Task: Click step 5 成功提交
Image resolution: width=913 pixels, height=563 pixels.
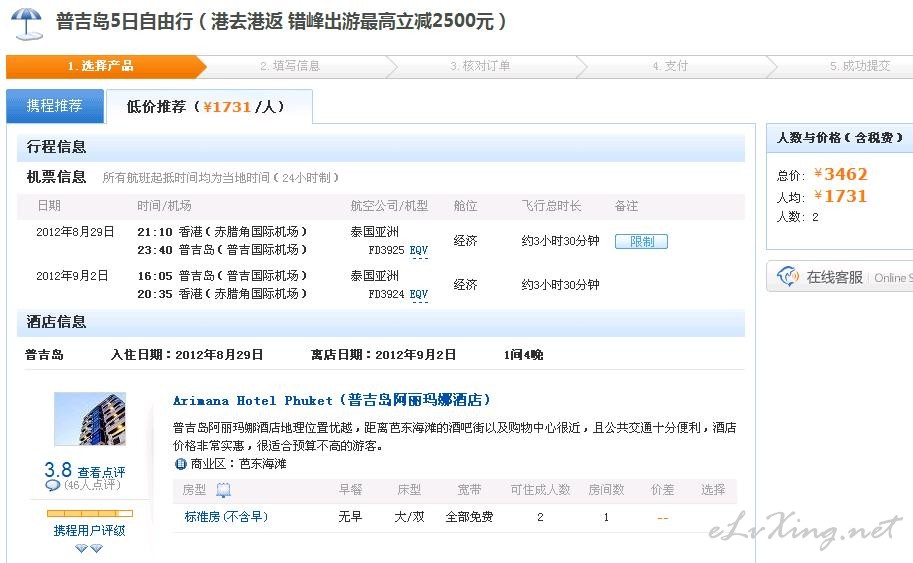Action: coord(860,66)
